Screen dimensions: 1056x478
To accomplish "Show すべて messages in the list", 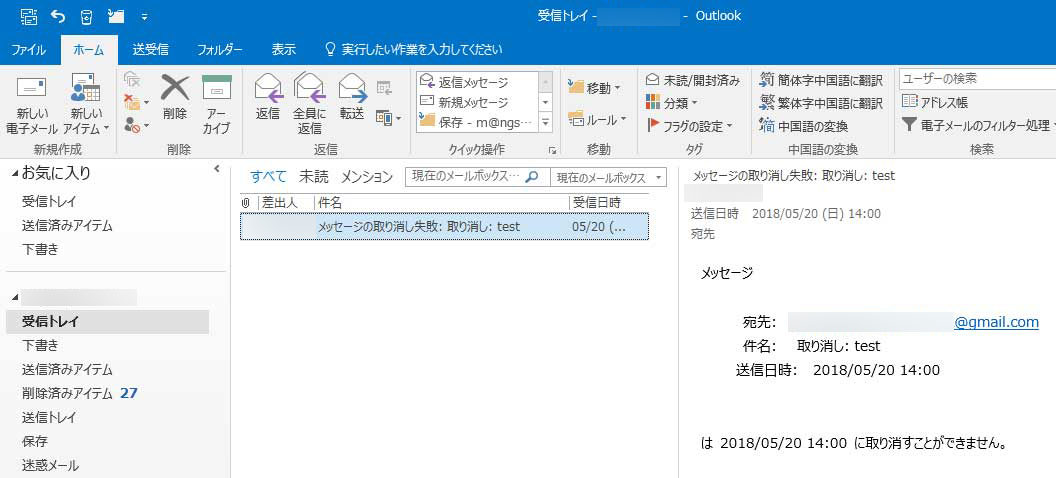I will [268, 177].
